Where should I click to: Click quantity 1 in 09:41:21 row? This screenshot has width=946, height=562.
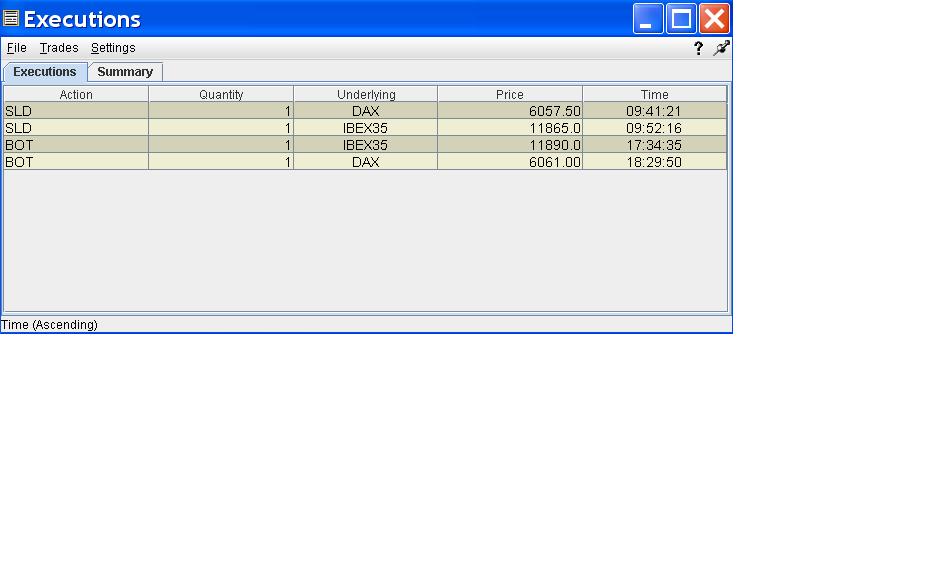pyautogui.click(x=221, y=111)
